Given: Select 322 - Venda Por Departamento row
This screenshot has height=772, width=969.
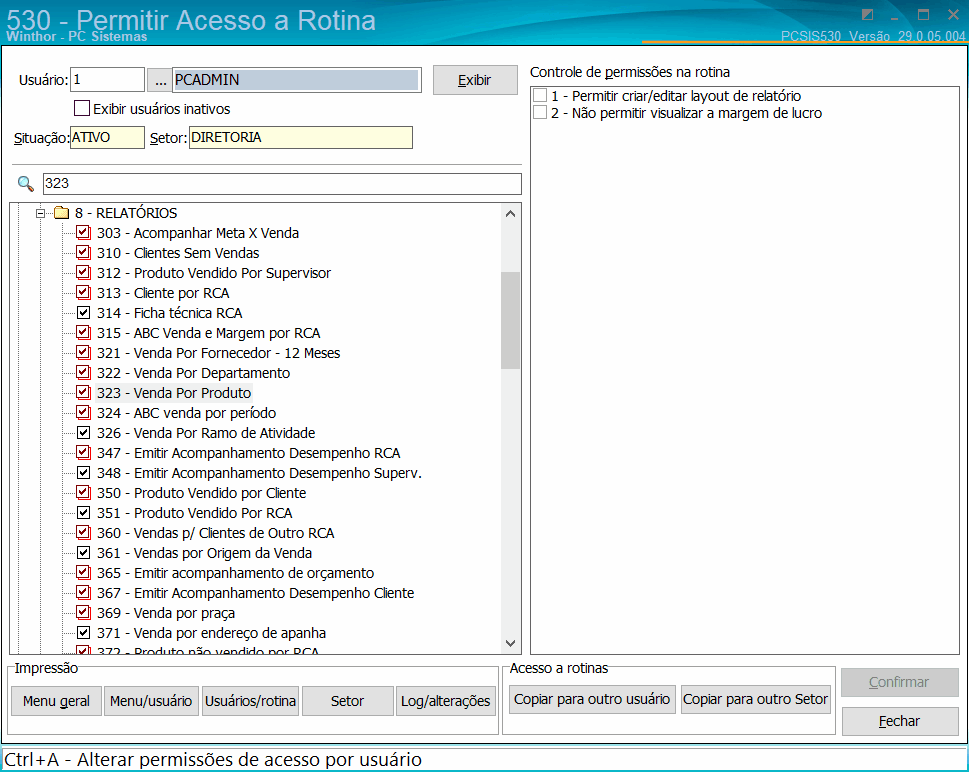Looking at the screenshot, I should 193,373.
